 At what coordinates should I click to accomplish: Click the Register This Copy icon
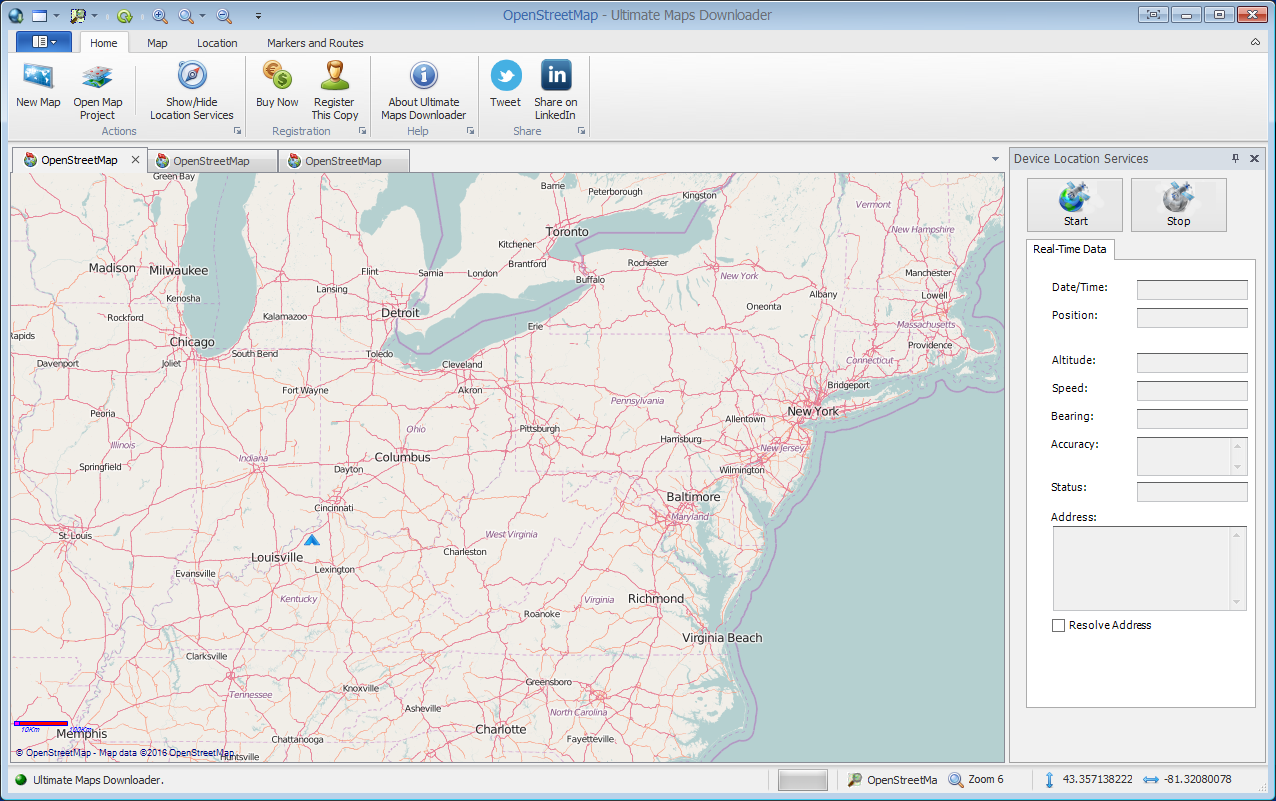pos(334,76)
